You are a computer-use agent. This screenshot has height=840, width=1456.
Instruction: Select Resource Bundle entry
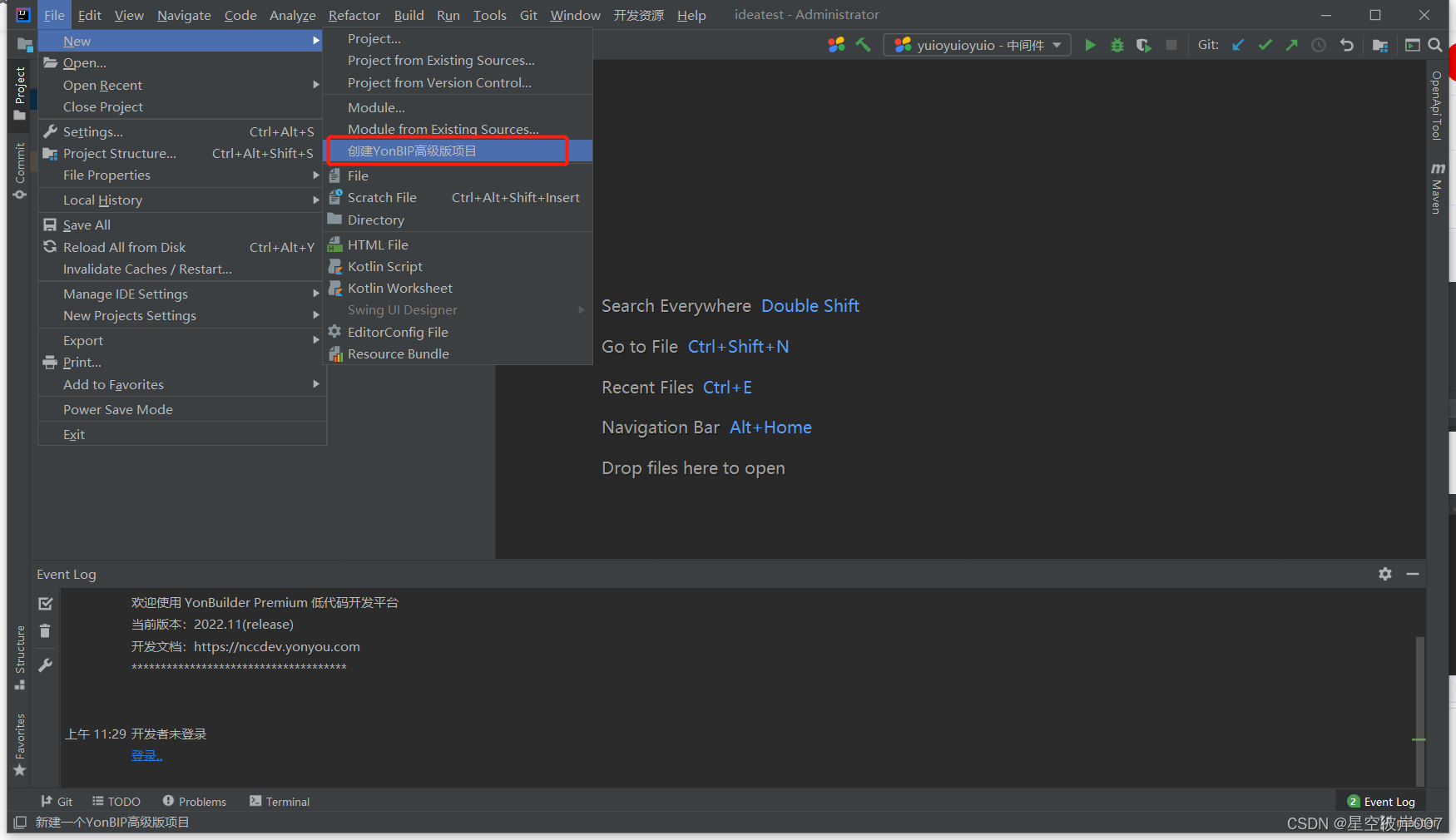458,353
